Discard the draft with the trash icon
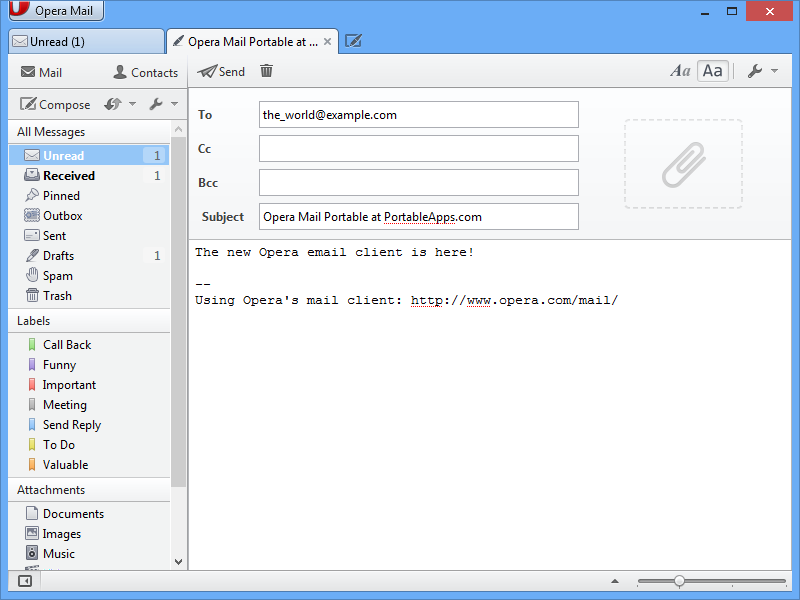The height and width of the screenshot is (600, 800). pos(266,71)
